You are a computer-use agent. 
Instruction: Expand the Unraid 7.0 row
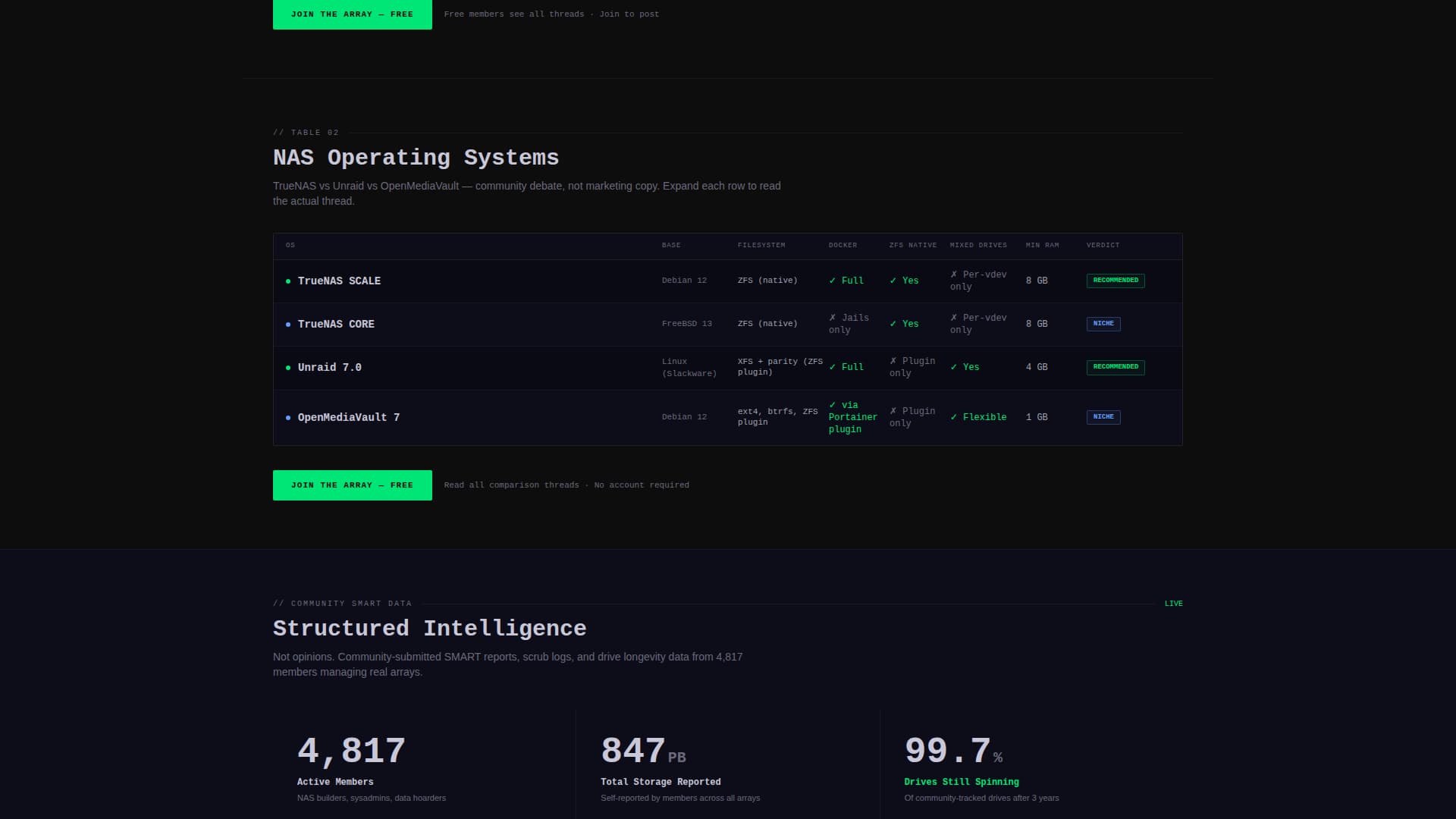[x=727, y=368]
